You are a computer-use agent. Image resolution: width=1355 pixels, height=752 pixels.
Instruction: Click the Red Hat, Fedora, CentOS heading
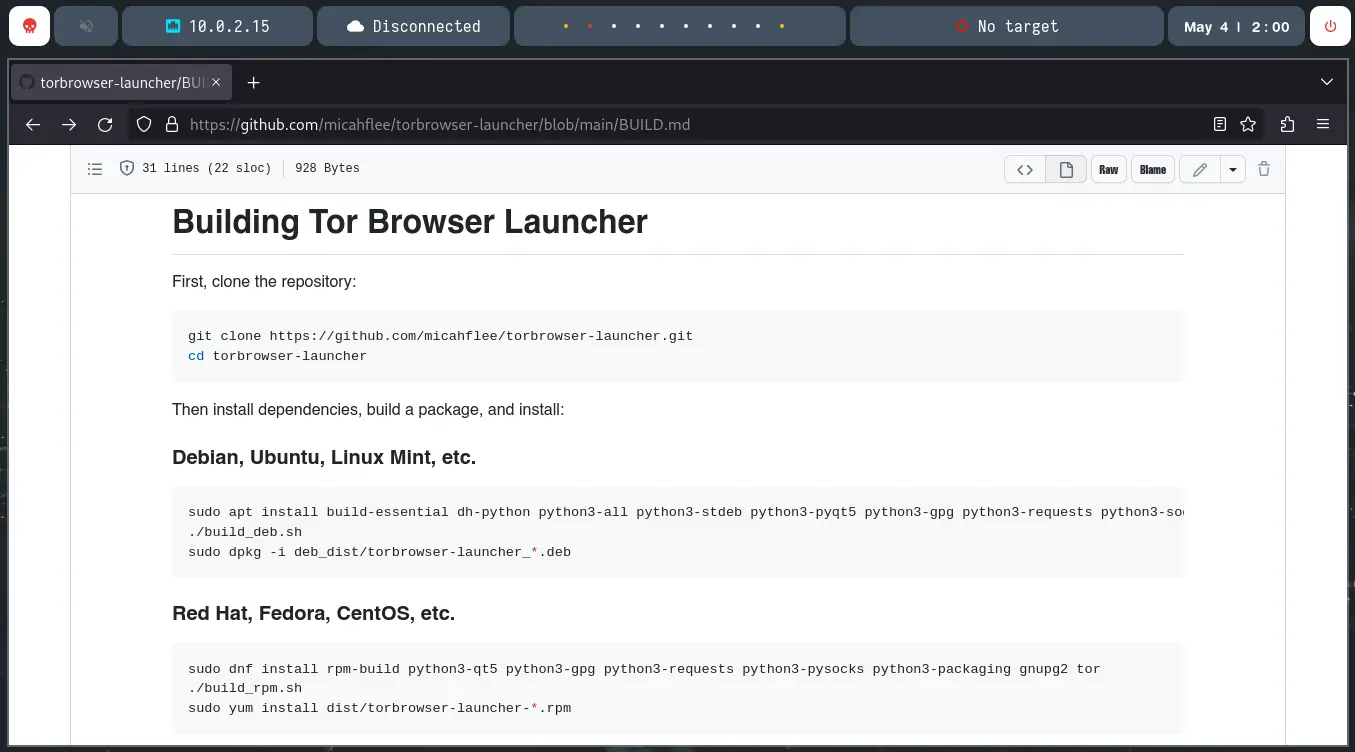coord(313,613)
